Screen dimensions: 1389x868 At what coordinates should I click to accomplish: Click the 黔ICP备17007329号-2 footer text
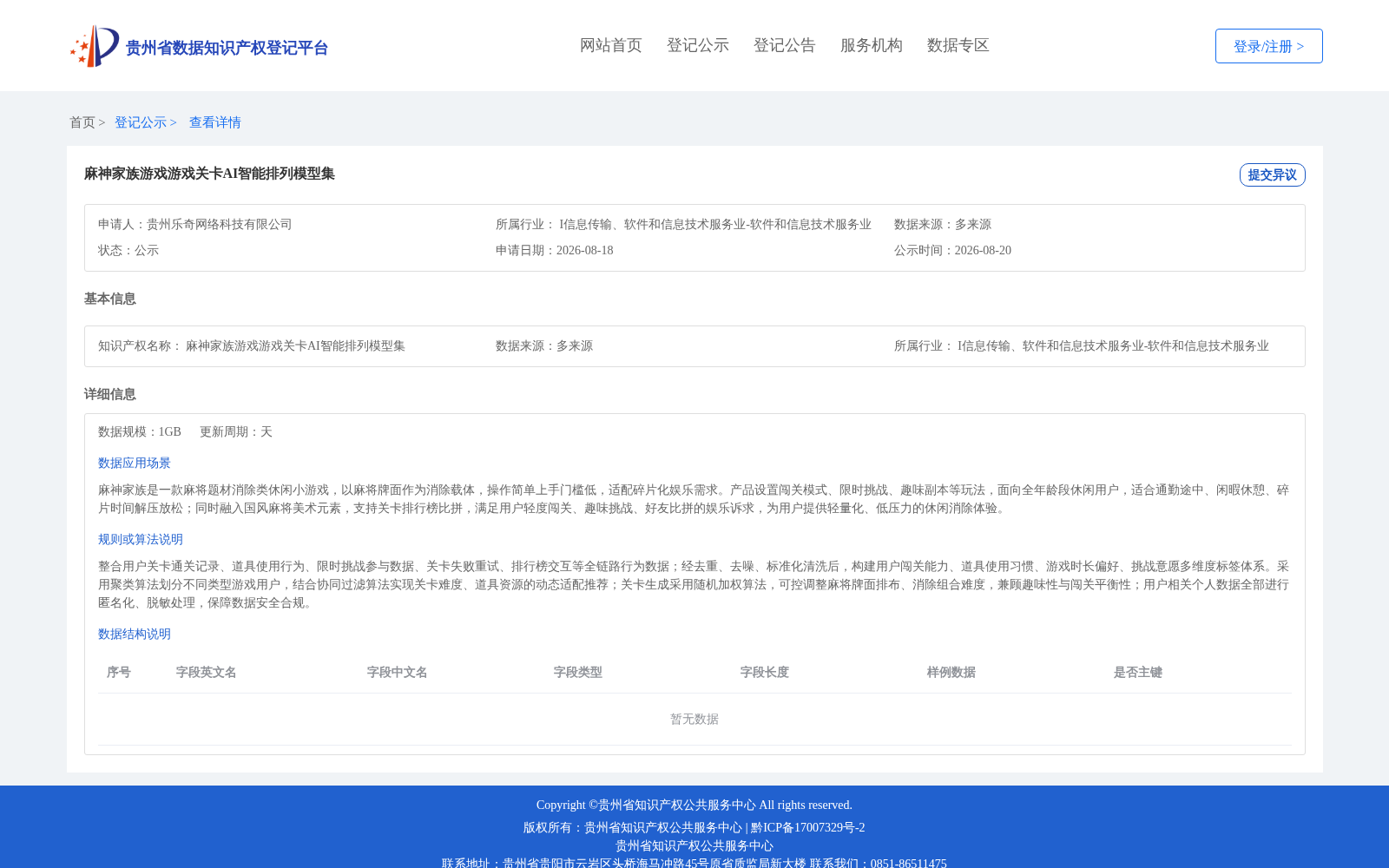[808, 827]
